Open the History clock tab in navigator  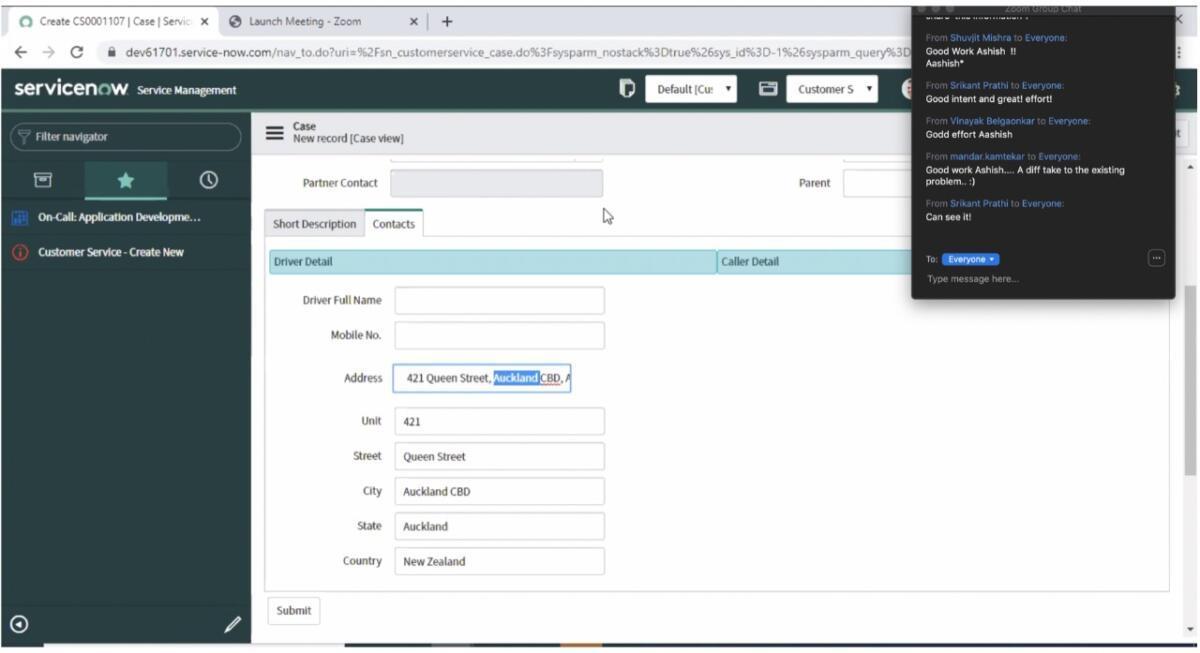point(208,180)
